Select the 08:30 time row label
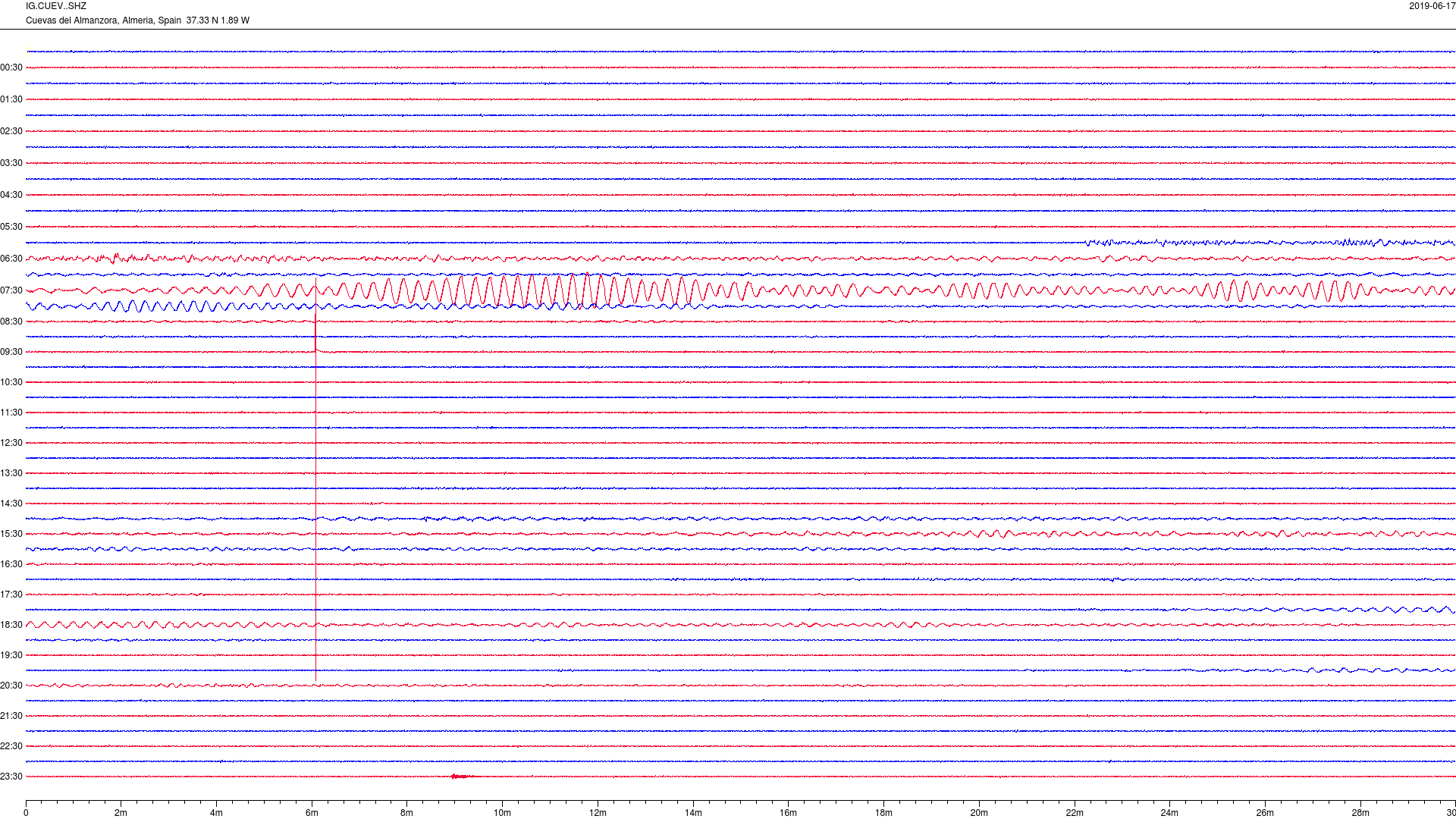1456x819 pixels. pos(11,322)
